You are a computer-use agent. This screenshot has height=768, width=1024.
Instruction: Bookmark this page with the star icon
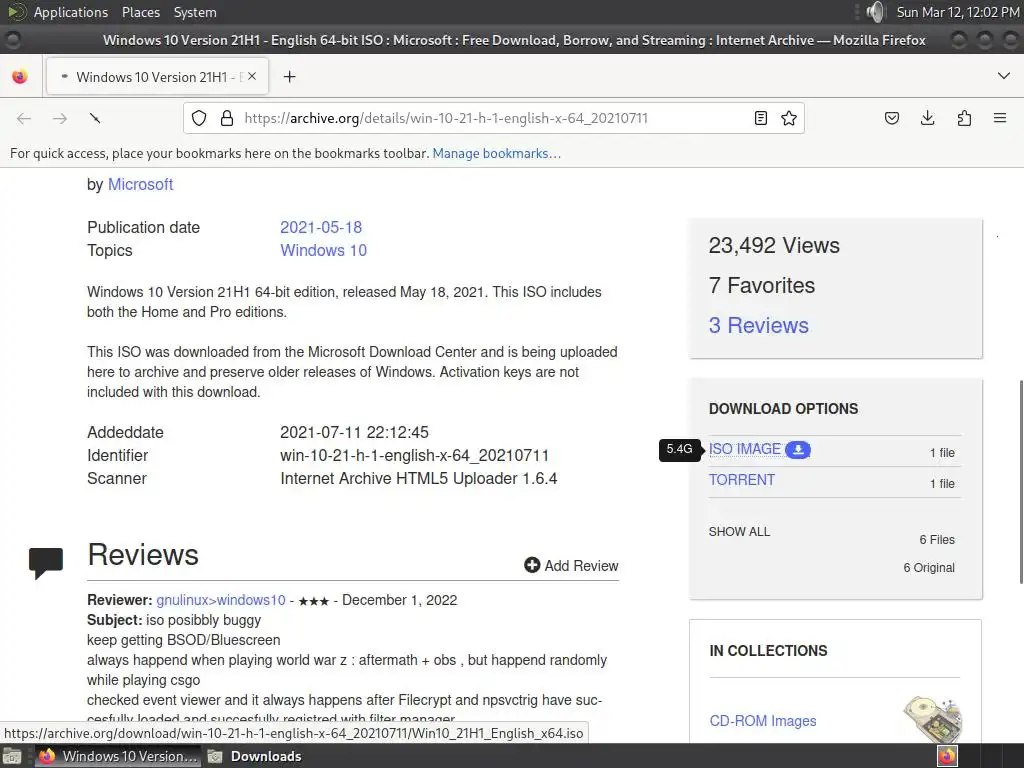tap(789, 118)
